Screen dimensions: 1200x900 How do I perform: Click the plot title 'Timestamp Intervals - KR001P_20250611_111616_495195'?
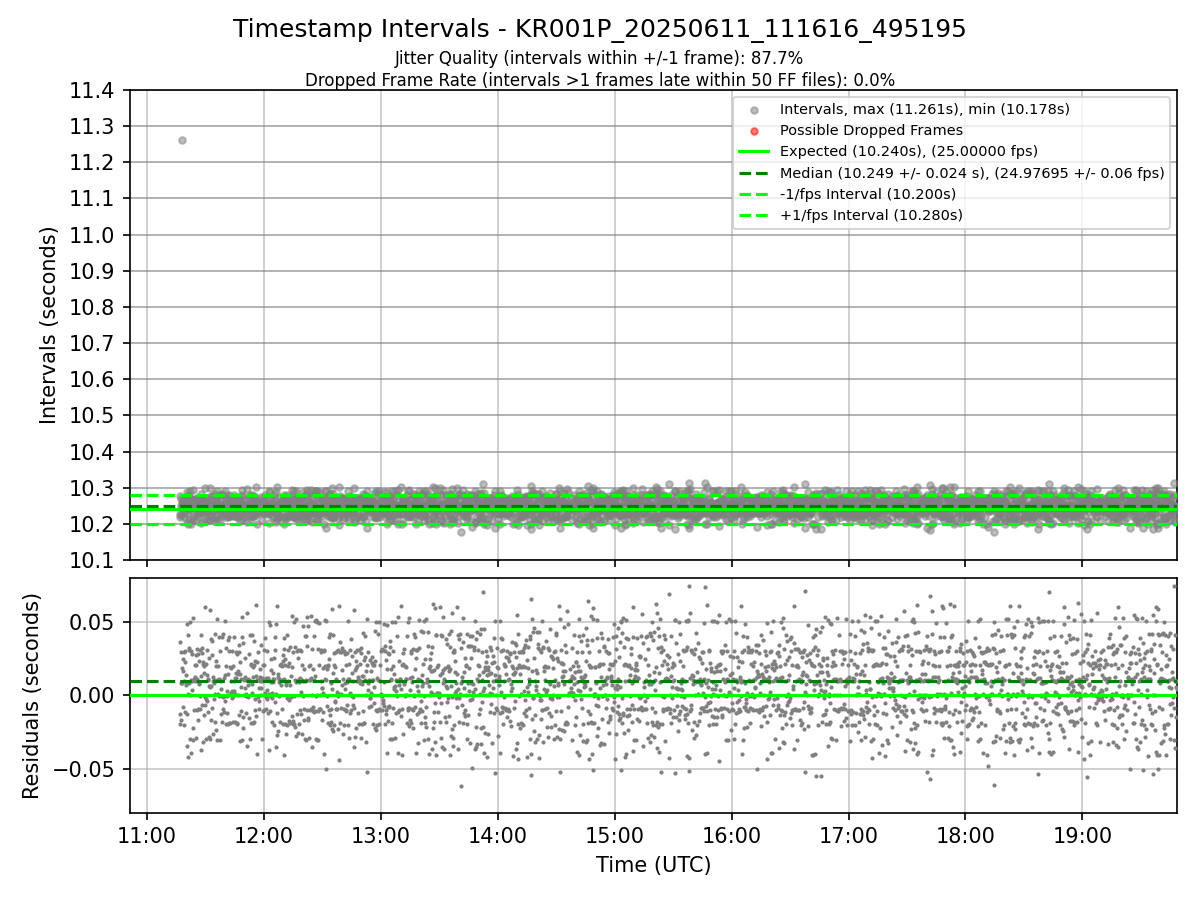point(599,29)
